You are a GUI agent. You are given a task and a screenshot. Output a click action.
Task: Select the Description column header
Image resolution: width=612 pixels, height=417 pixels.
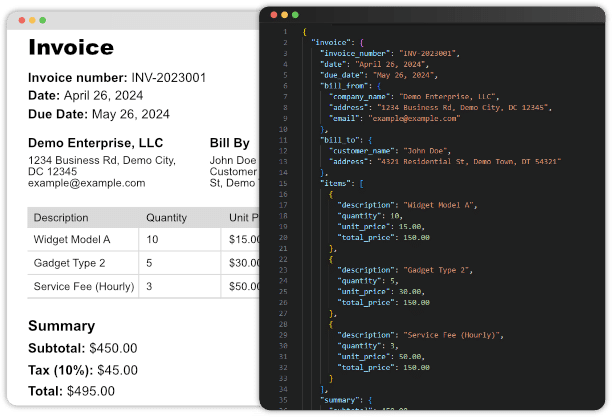61,217
